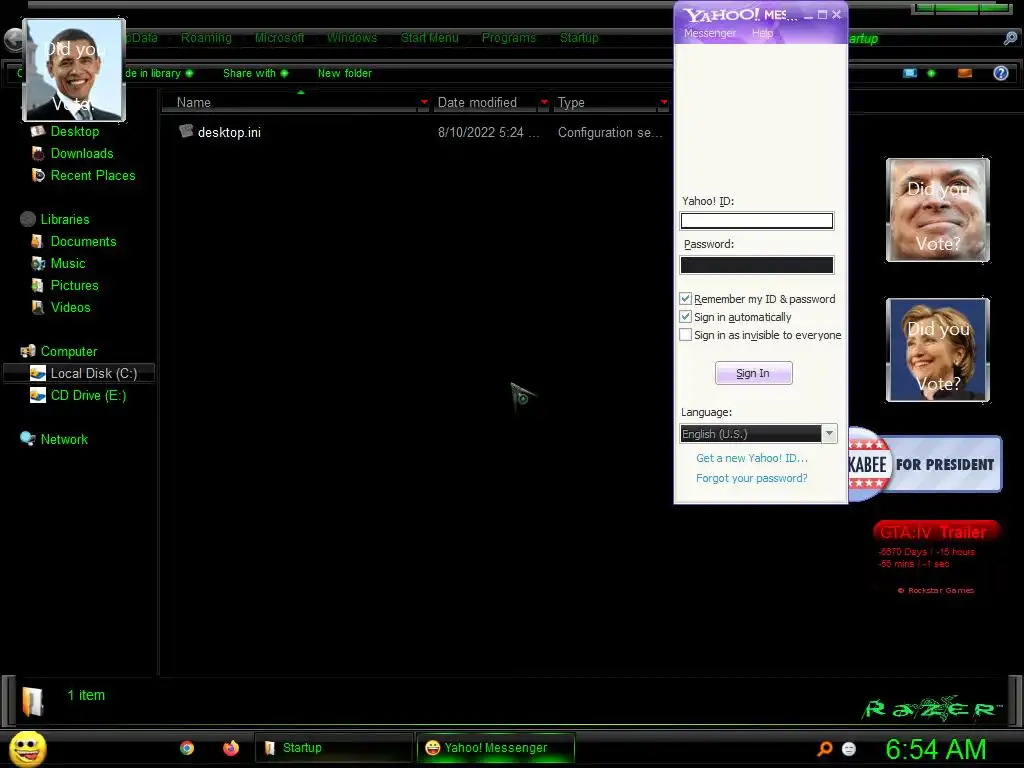Open the smiley face Start button

click(27, 748)
